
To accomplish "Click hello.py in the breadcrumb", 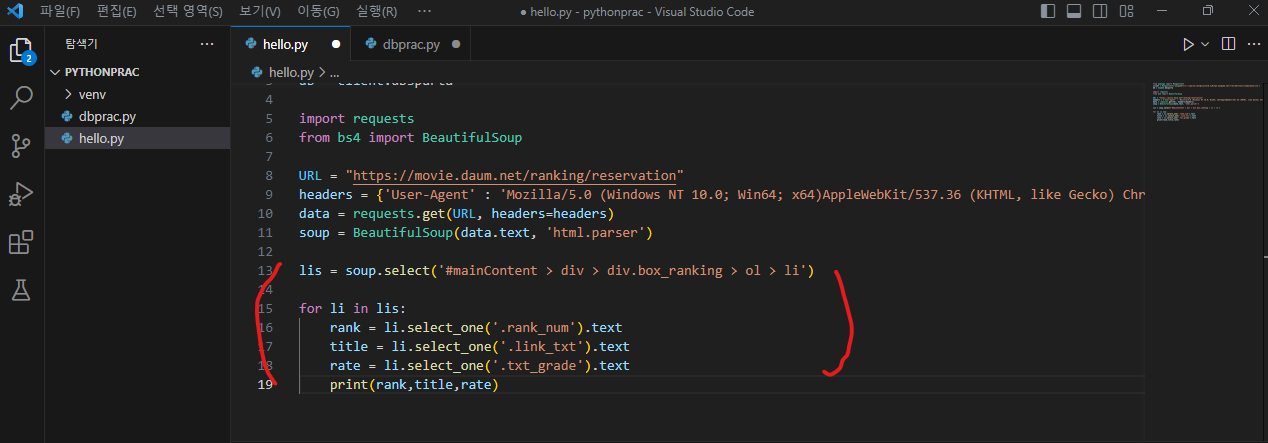I will click(291, 73).
